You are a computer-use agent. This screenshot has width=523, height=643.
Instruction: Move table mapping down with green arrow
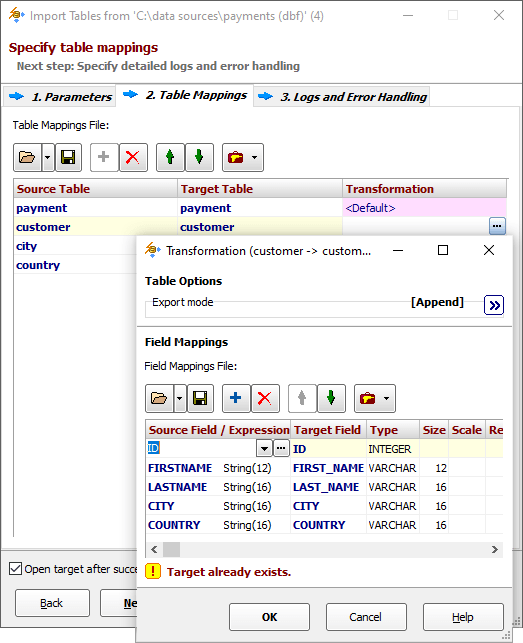point(199,157)
